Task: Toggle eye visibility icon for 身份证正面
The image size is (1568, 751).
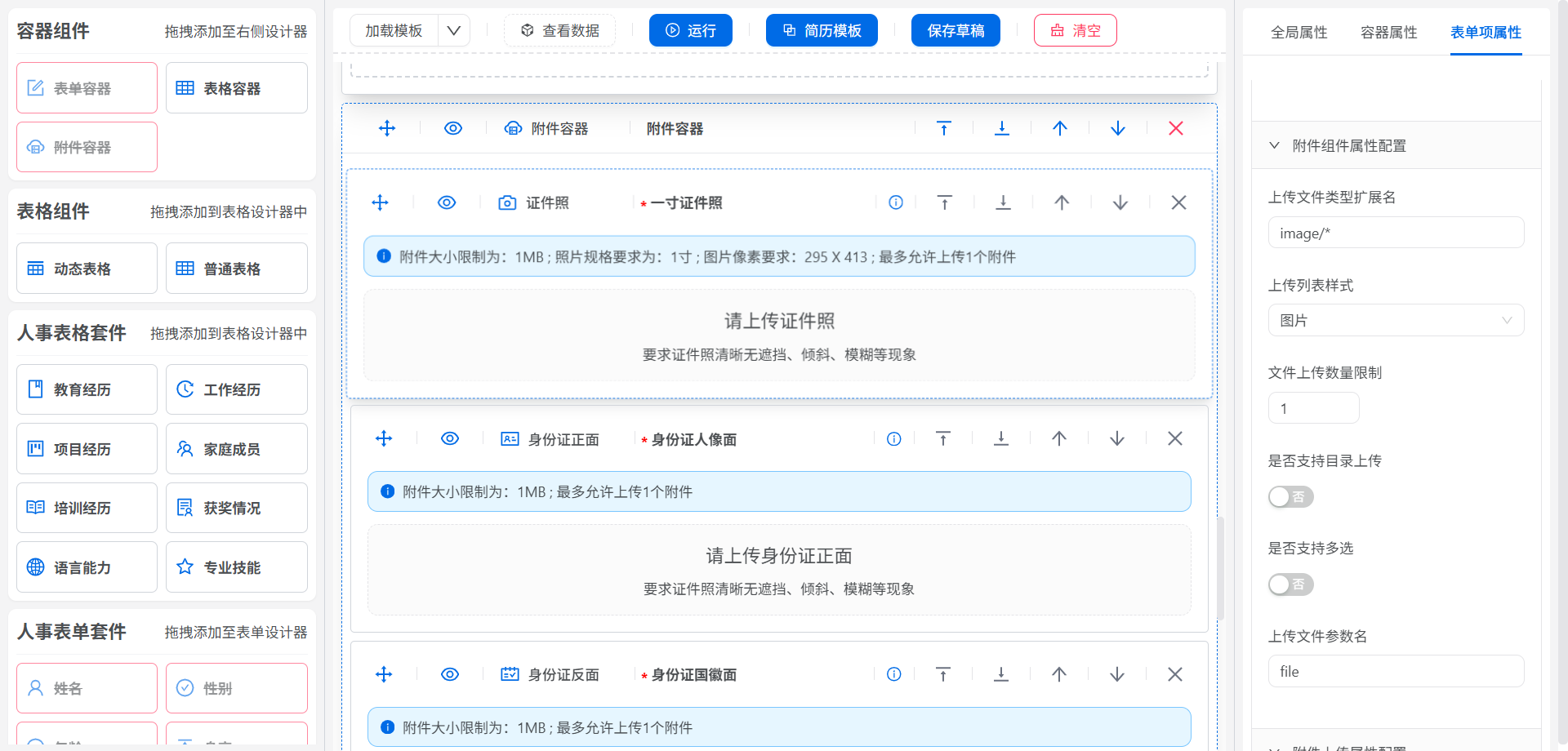Action: click(x=450, y=439)
